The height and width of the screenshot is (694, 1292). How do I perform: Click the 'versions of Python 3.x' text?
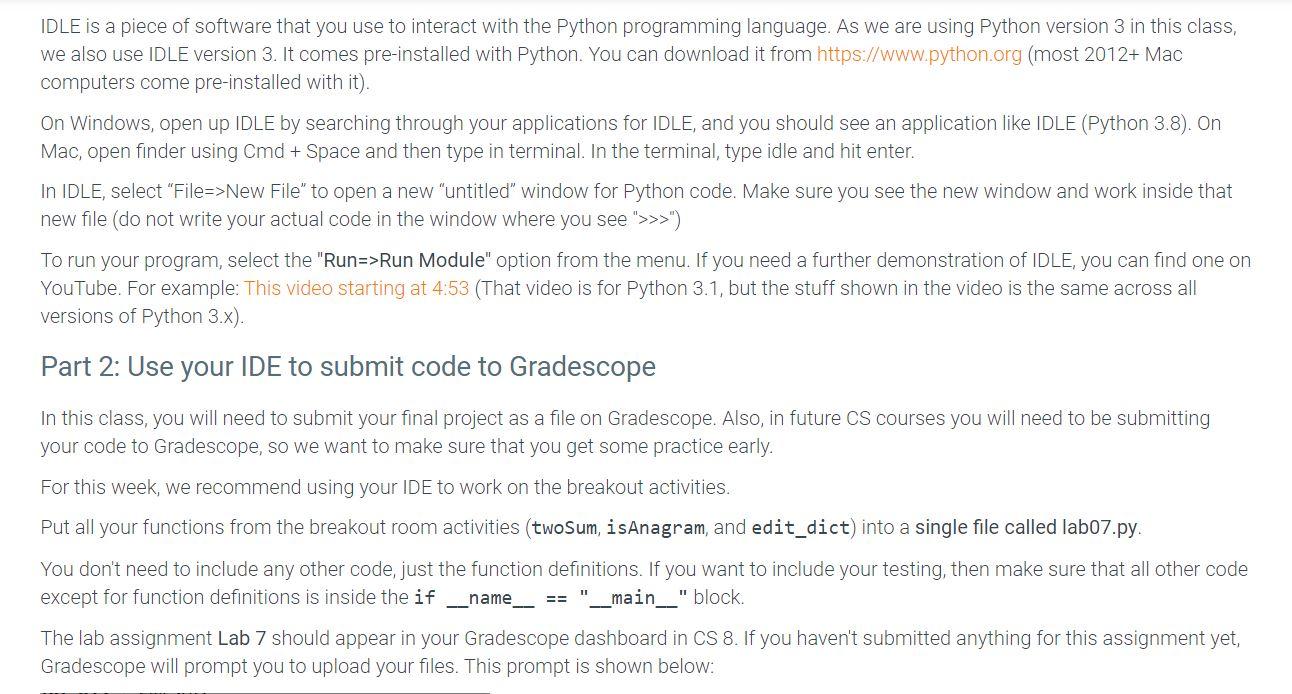pos(138,316)
